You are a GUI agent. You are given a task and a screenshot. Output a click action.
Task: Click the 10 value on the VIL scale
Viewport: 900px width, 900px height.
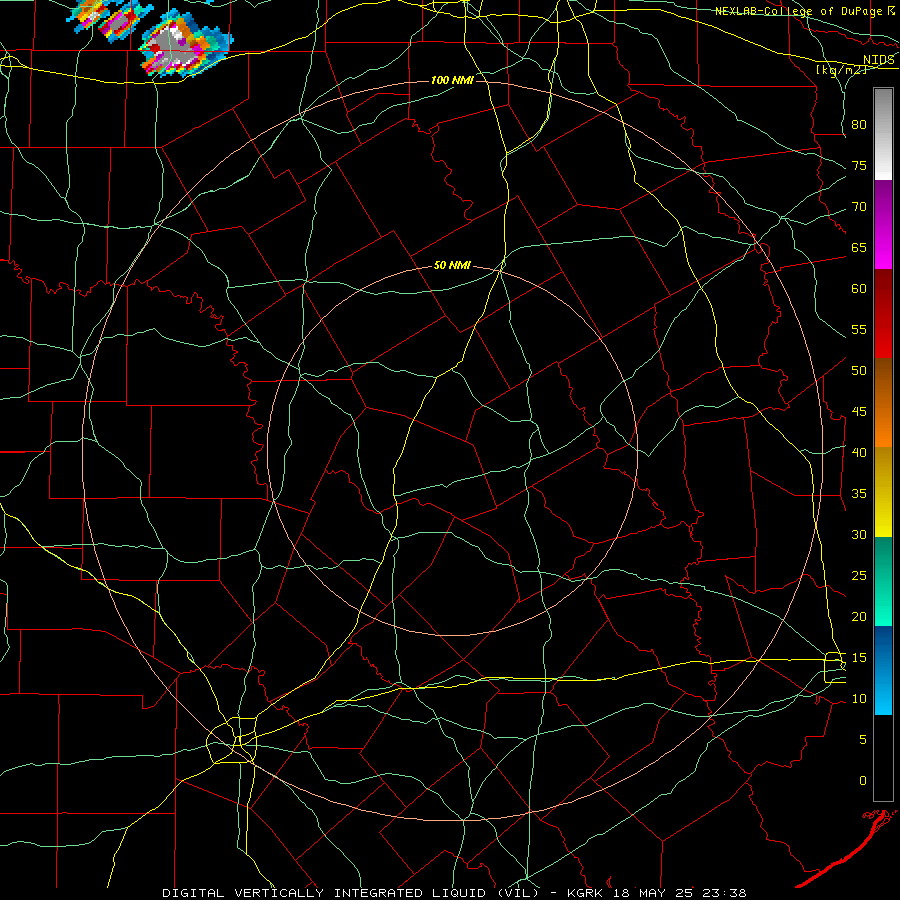859,699
